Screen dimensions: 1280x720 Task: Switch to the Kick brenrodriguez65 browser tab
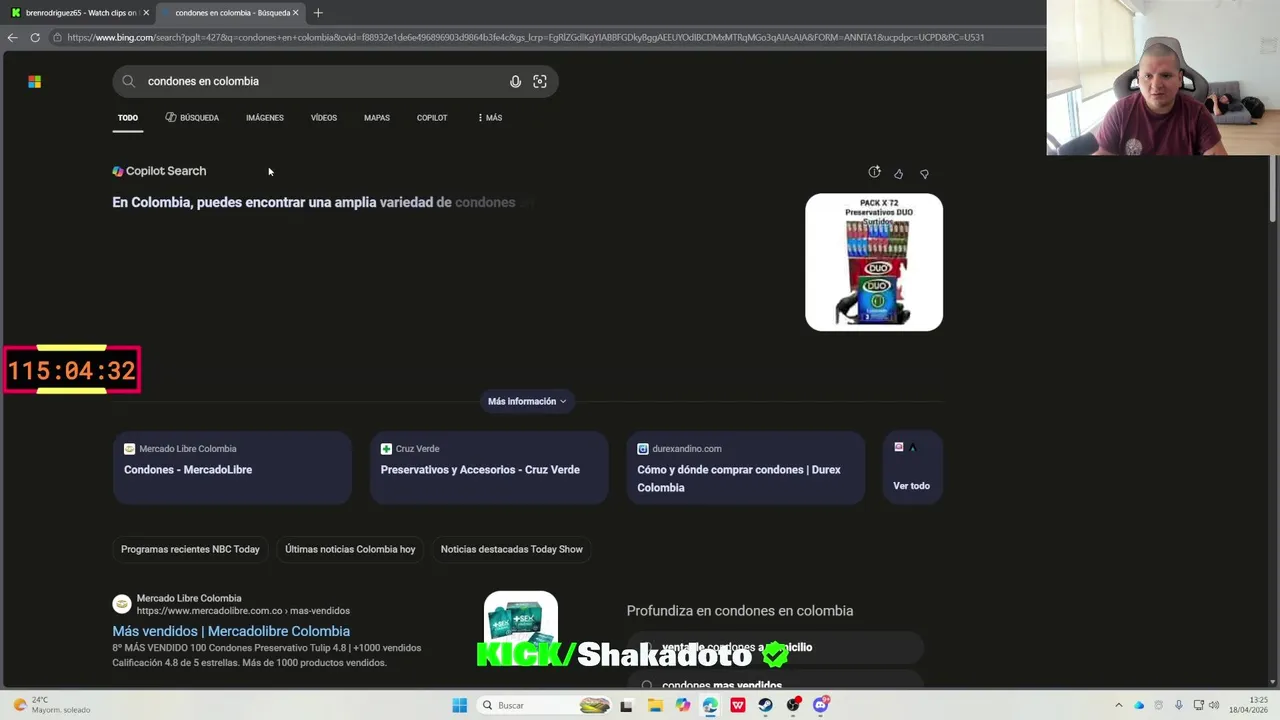tap(78, 13)
